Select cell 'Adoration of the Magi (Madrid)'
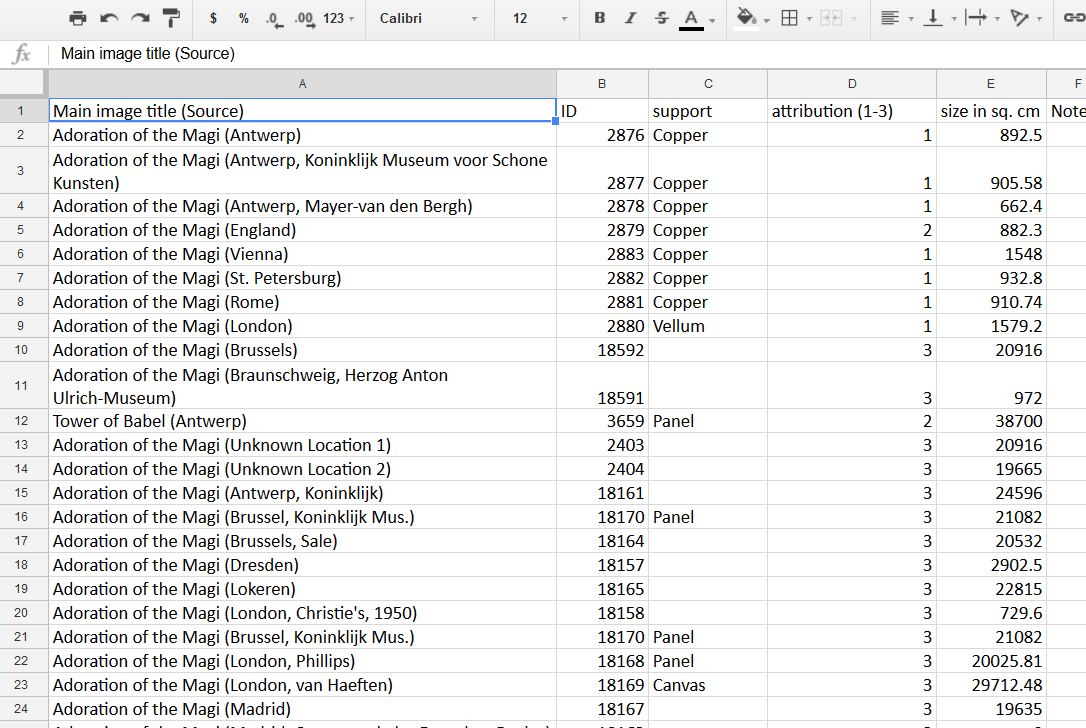Screen dimensions: 1086x728 (302, 709)
